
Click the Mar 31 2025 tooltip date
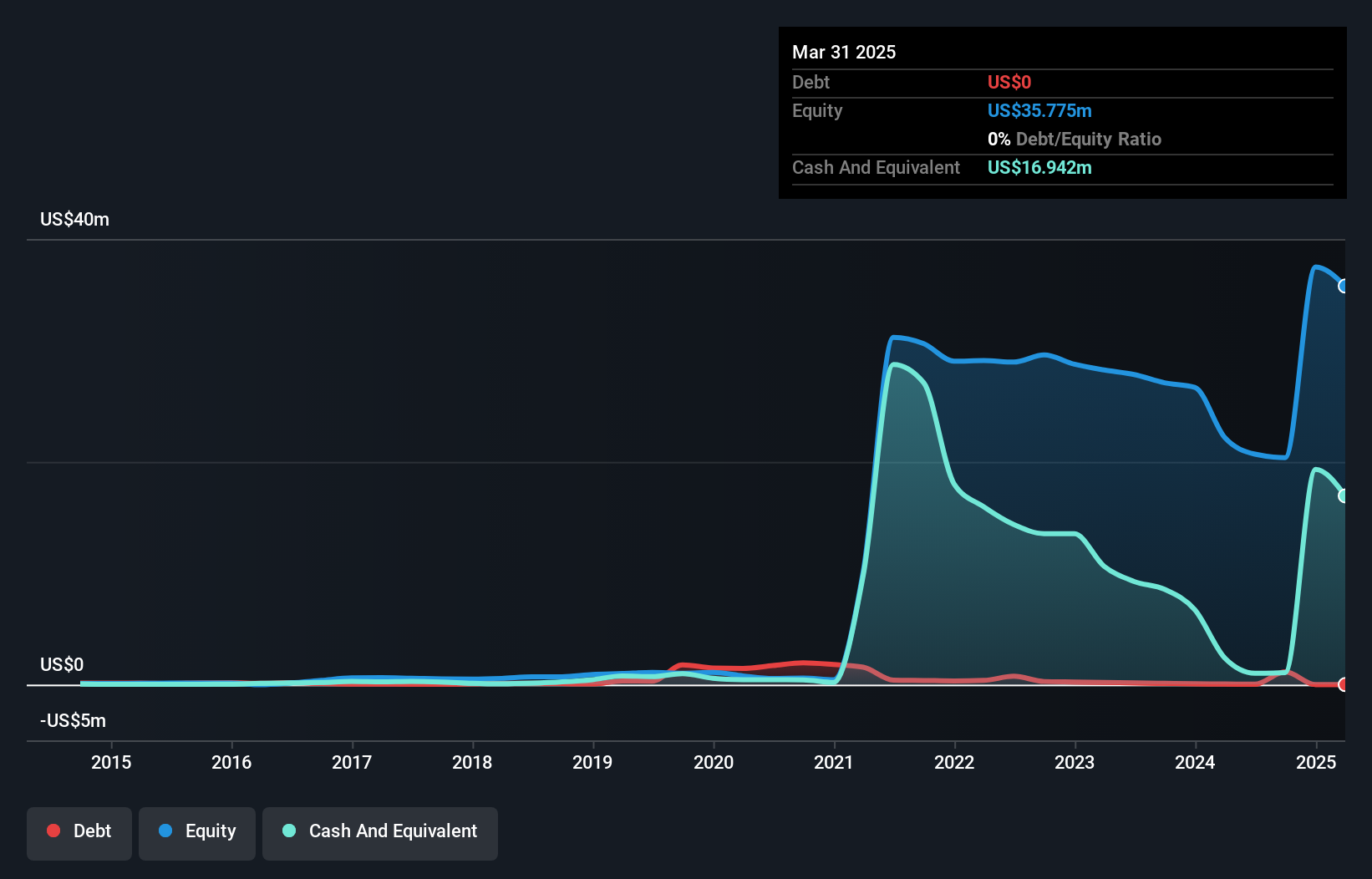844,52
